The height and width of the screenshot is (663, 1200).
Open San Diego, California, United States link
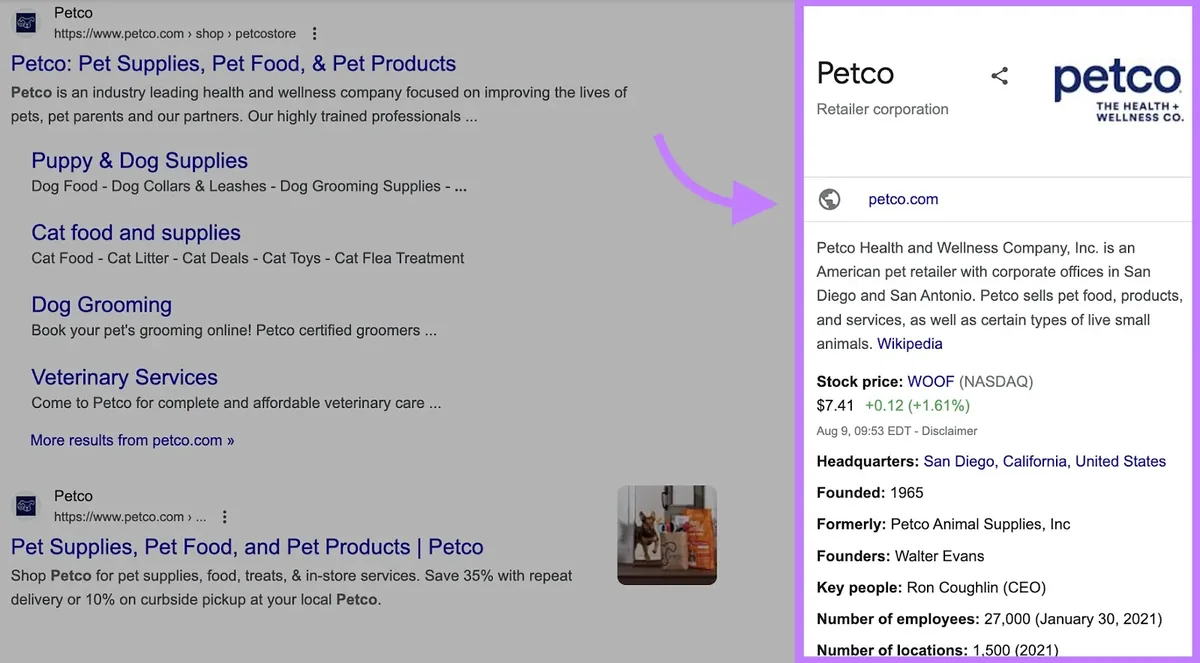coord(1045,461)
